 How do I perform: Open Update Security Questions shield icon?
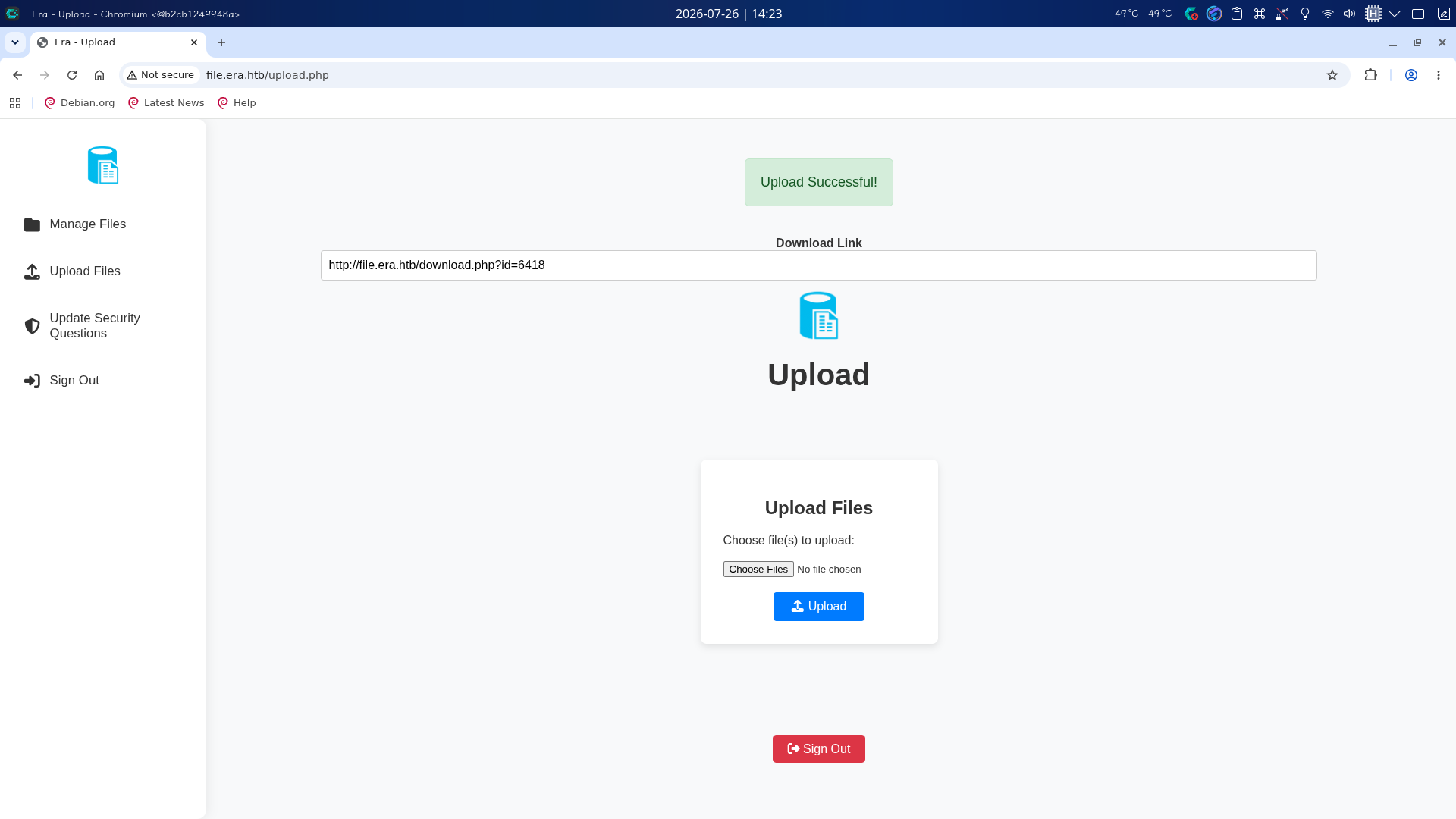point(32,326)
